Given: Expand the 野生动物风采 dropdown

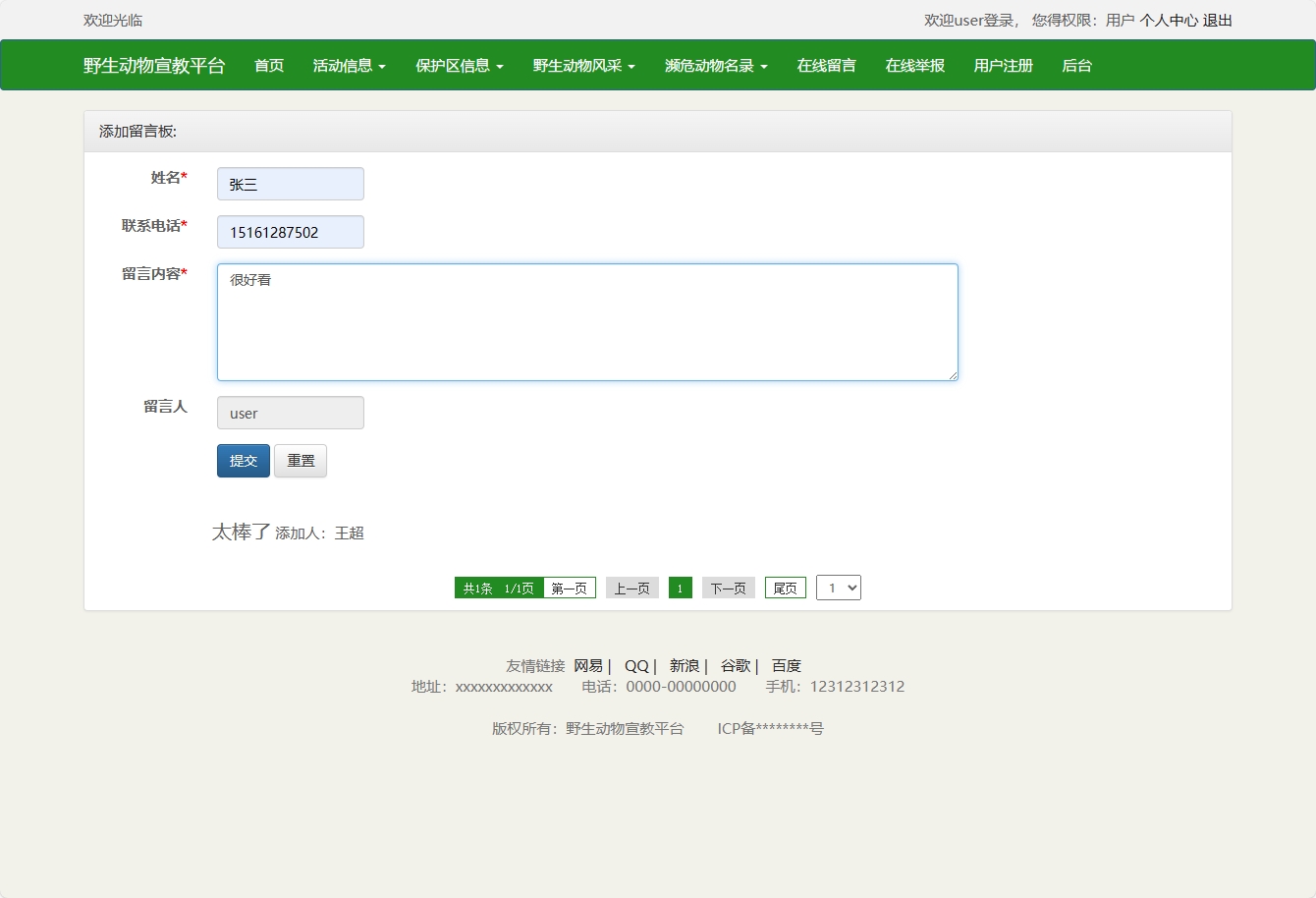Looking at the screenshot, I should [x=583, y=65].
